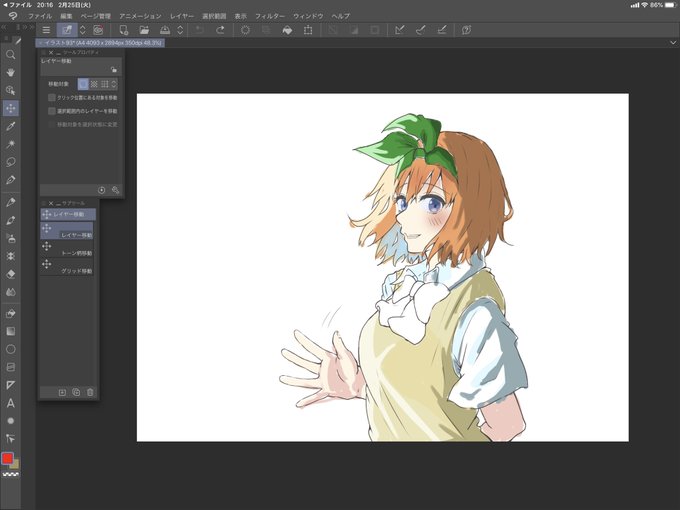
Task: Click the Save icon in command bar
Action: (x=165, y=30)
